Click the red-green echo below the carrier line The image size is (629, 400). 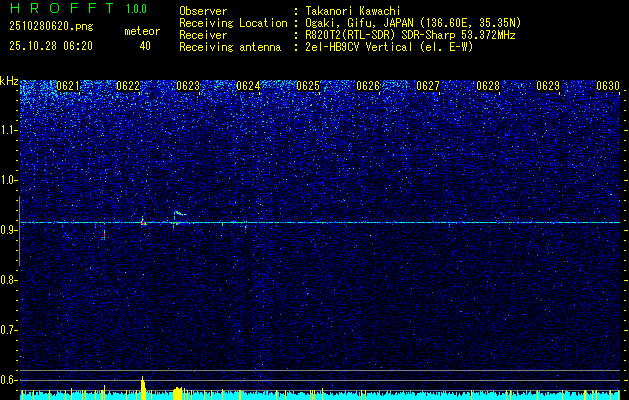(104, 234)
